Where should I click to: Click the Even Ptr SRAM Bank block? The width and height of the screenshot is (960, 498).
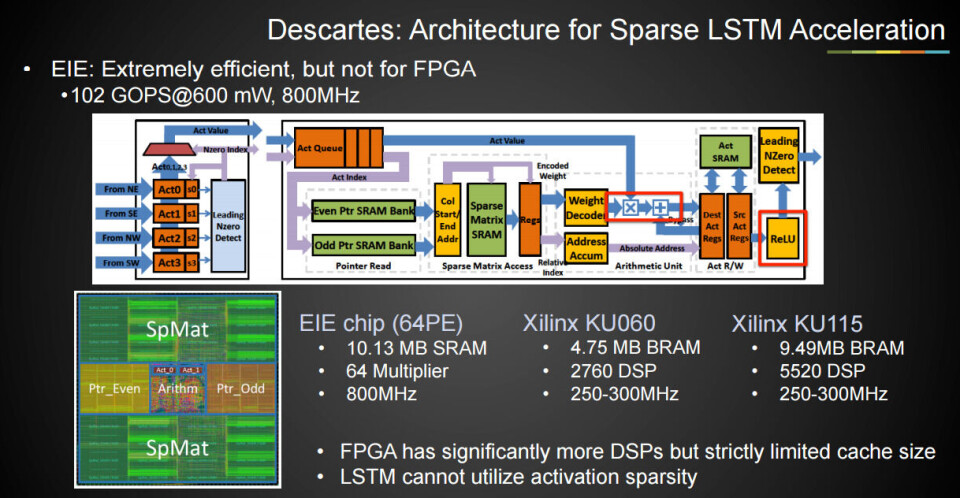pos(364,211)
